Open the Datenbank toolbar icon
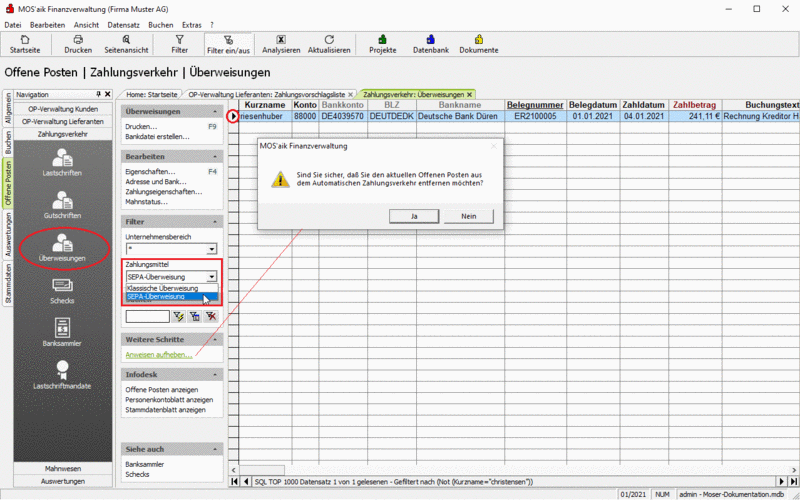The height and width of the screenshot is (500, 800). [431, 40]
